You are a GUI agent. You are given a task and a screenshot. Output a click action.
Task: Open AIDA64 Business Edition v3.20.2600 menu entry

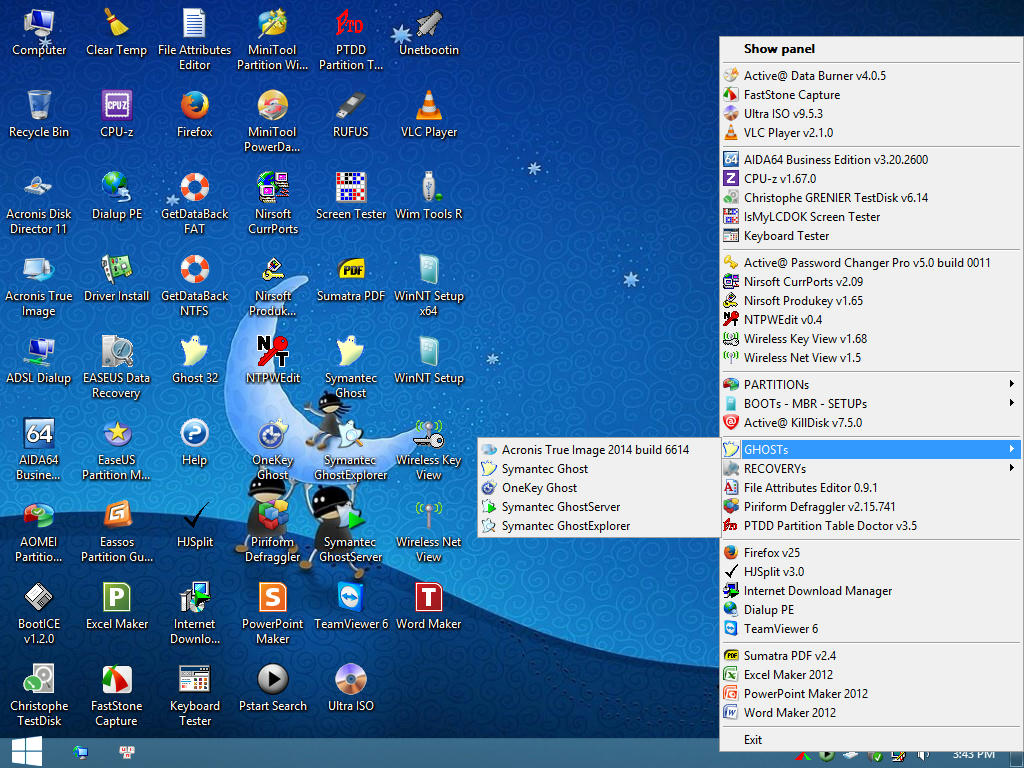(x=871, y=159)
